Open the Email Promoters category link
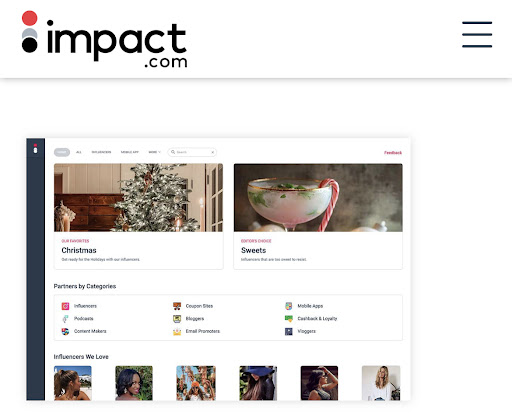Viewport: 512px width, 419px height. tap(203, 331)
